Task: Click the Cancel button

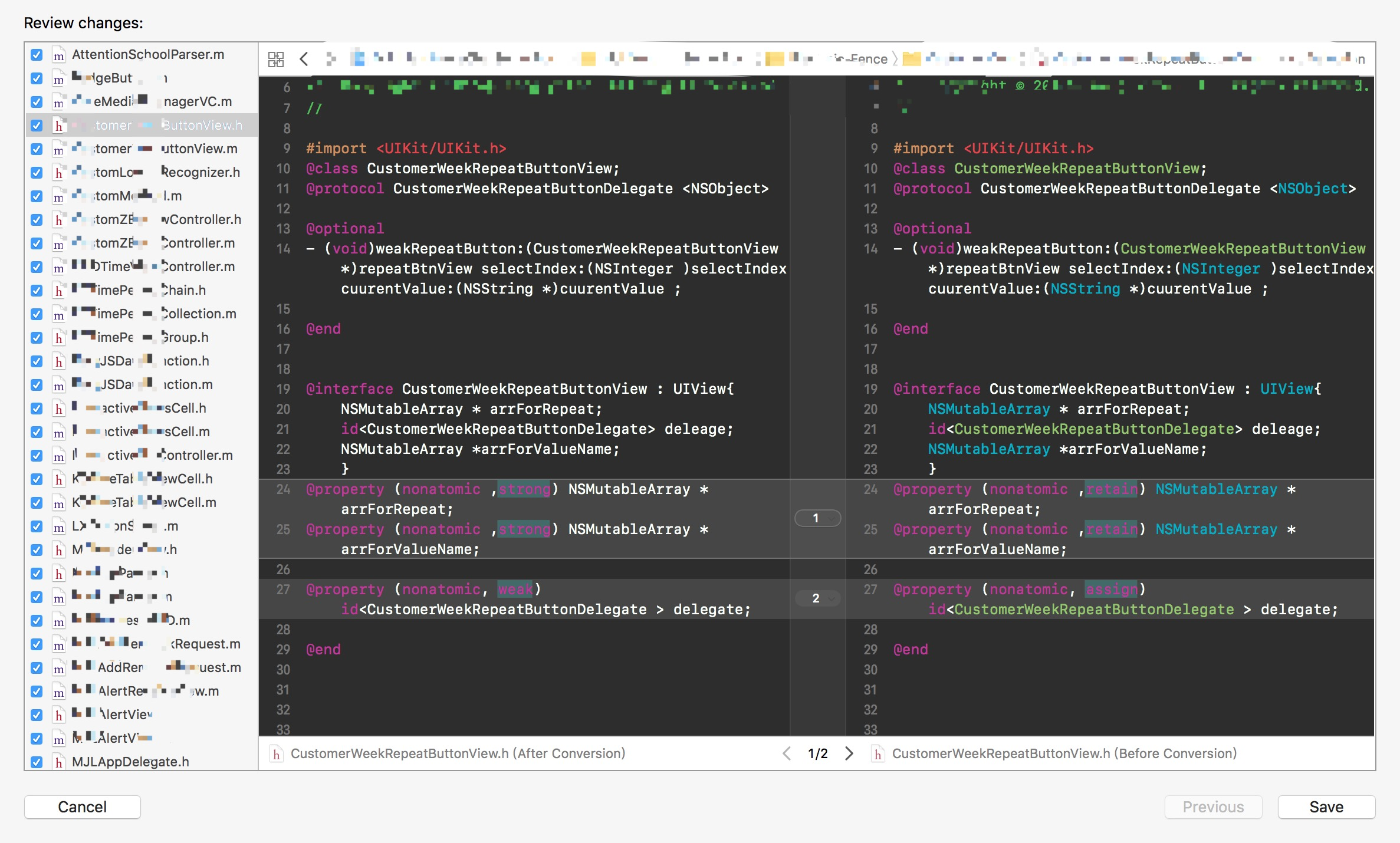Action: 83,806
